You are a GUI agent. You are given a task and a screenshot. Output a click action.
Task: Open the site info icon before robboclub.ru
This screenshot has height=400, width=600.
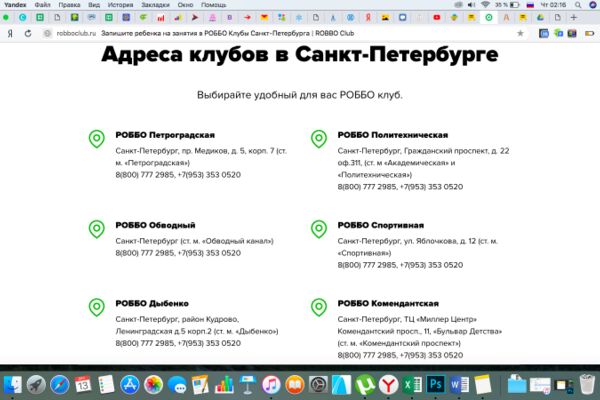click(x=47, y=33)
